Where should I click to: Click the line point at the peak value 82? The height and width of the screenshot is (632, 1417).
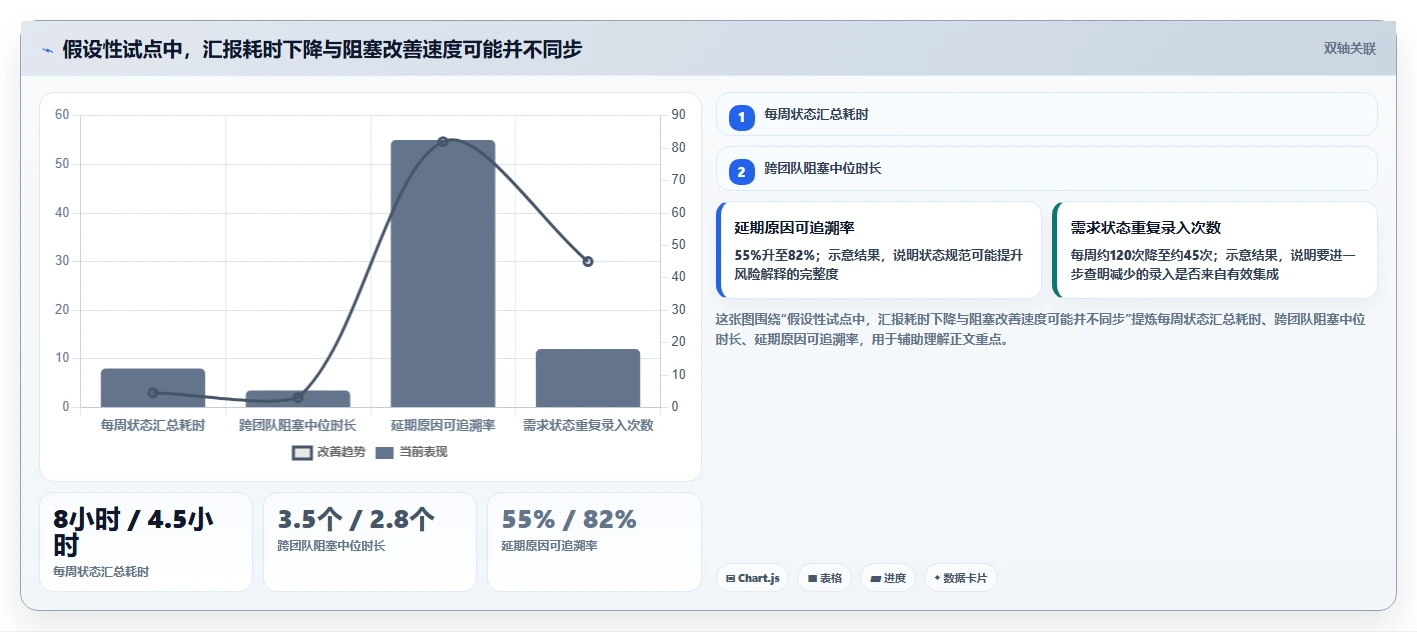click(x=443, y=141)
